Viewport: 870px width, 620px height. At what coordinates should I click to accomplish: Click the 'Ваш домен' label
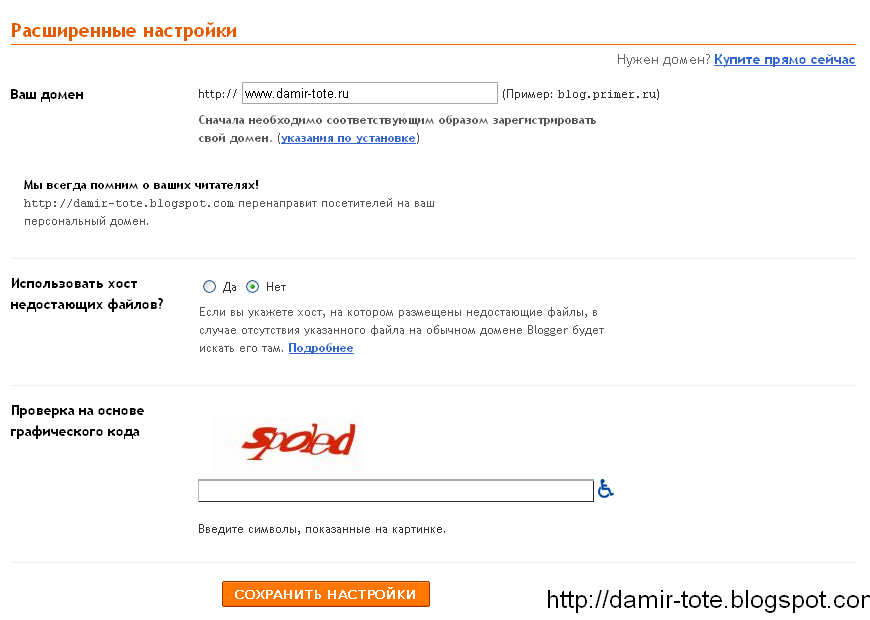[x=47, y=94]
